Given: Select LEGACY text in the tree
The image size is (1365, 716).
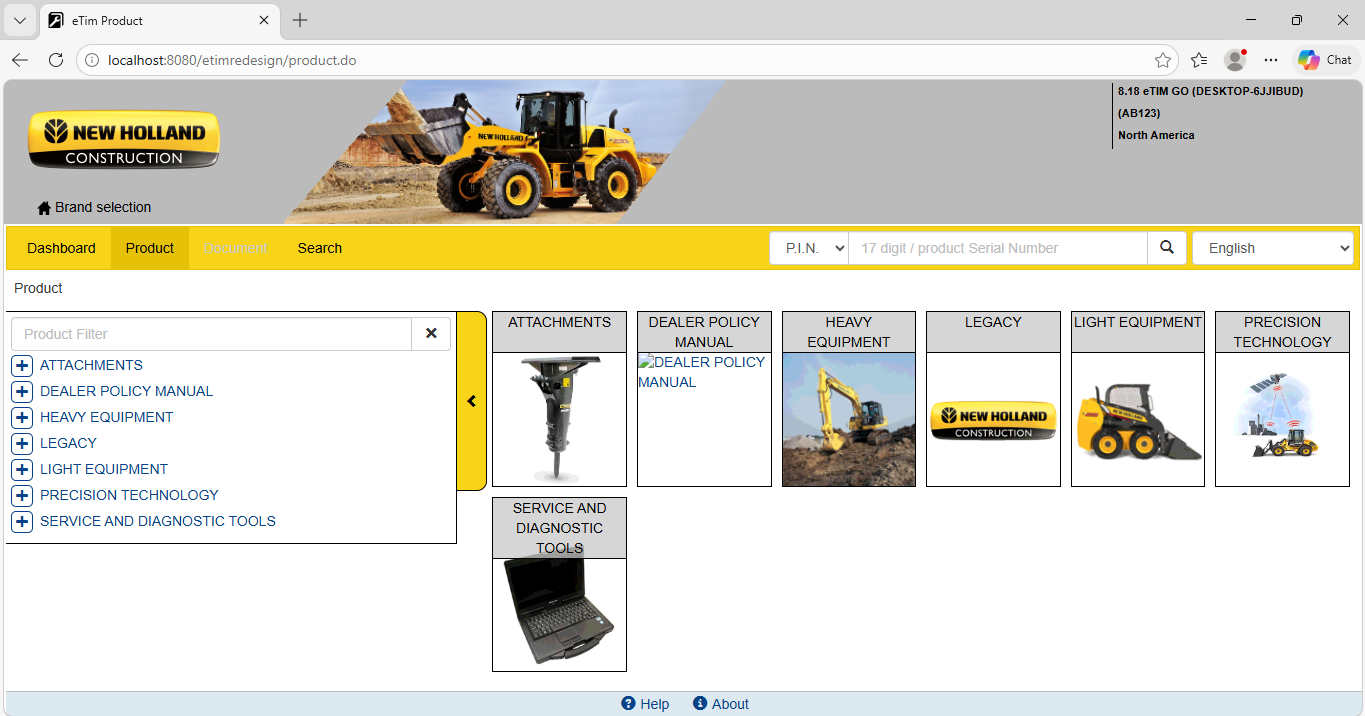Looking at the screenshot, I should click(x=68, y=443).
